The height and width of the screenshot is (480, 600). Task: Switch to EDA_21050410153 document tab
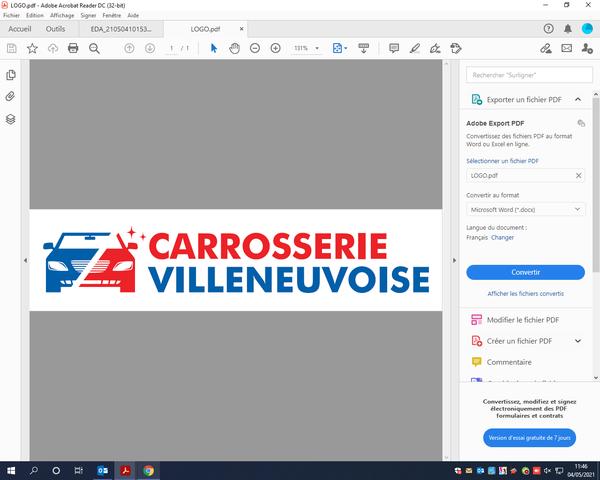(121, 29)
